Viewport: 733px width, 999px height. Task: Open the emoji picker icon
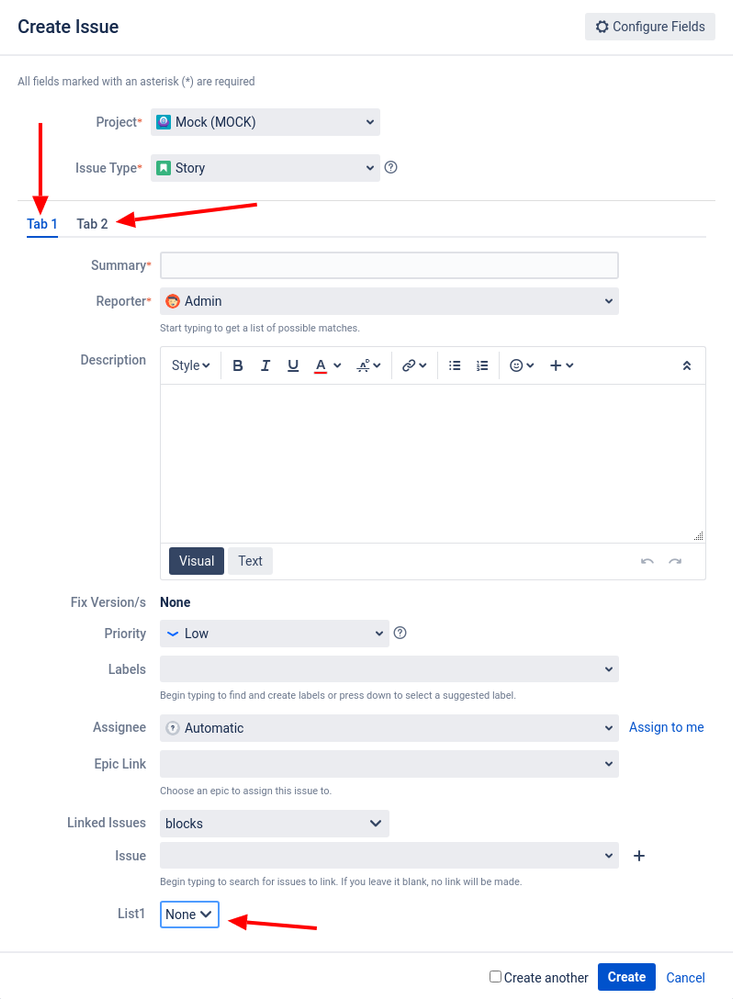point(521,366)
